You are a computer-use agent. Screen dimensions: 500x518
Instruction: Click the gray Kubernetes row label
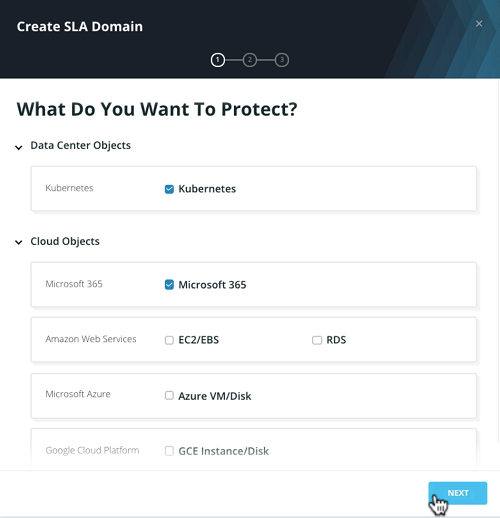[69, 188]
